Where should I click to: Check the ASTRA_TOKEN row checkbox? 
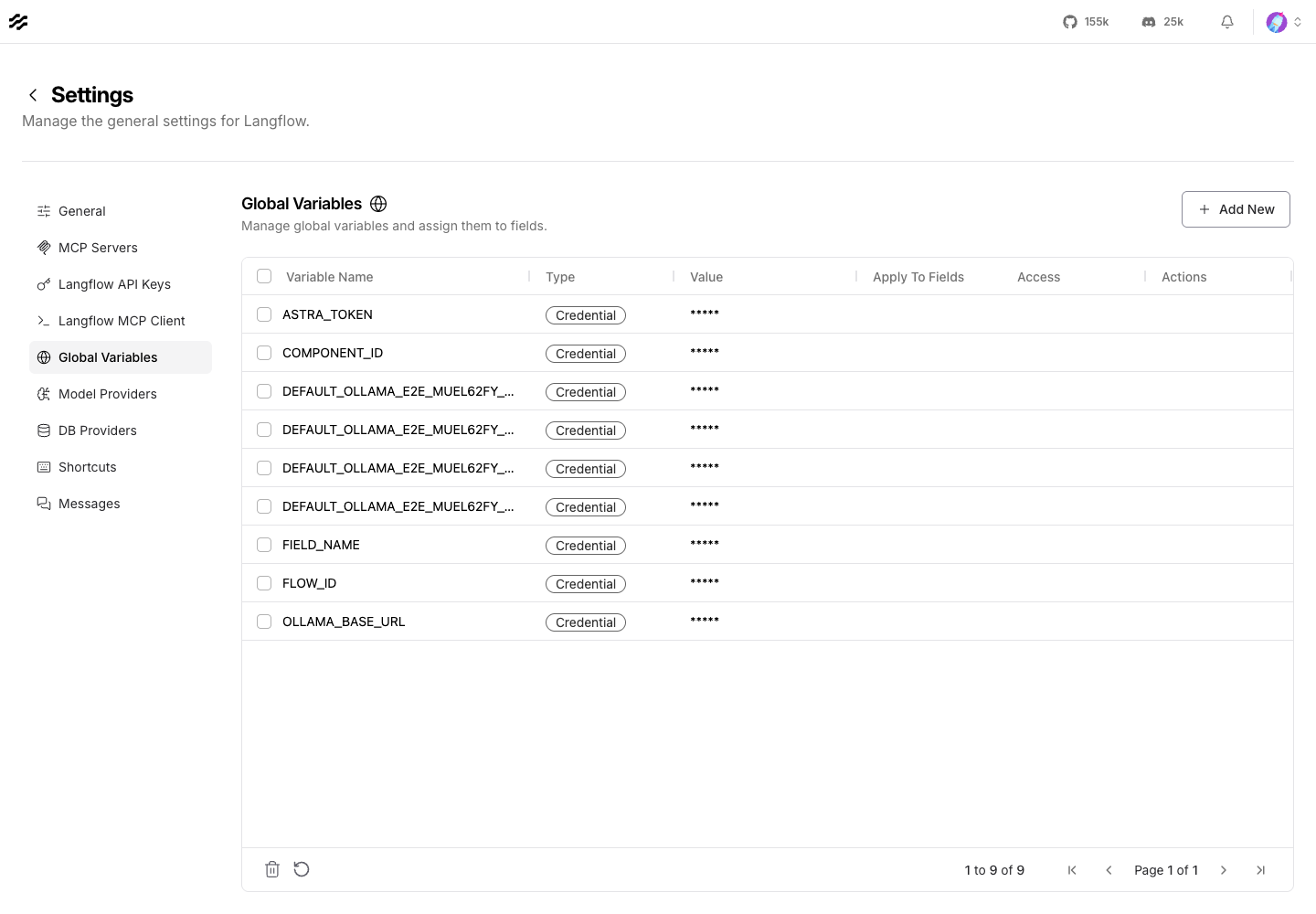tap(264, 314)
